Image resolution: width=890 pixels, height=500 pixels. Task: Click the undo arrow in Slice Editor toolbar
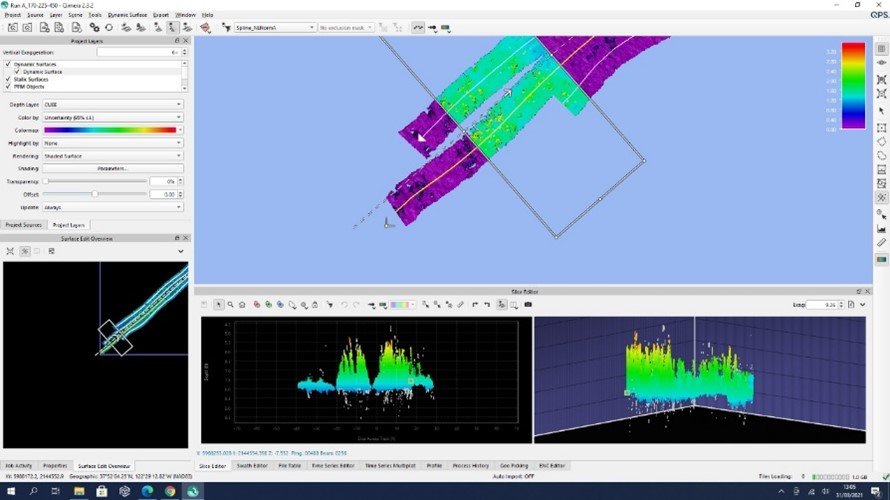coord(344,304)
